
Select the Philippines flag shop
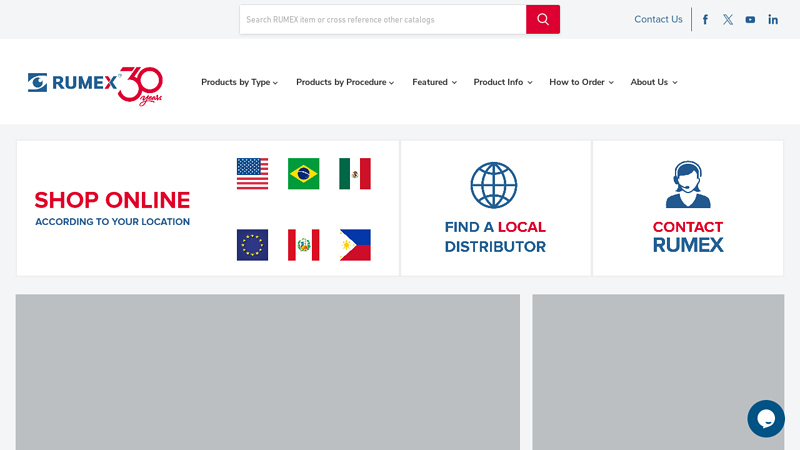(x=355, y=245)
